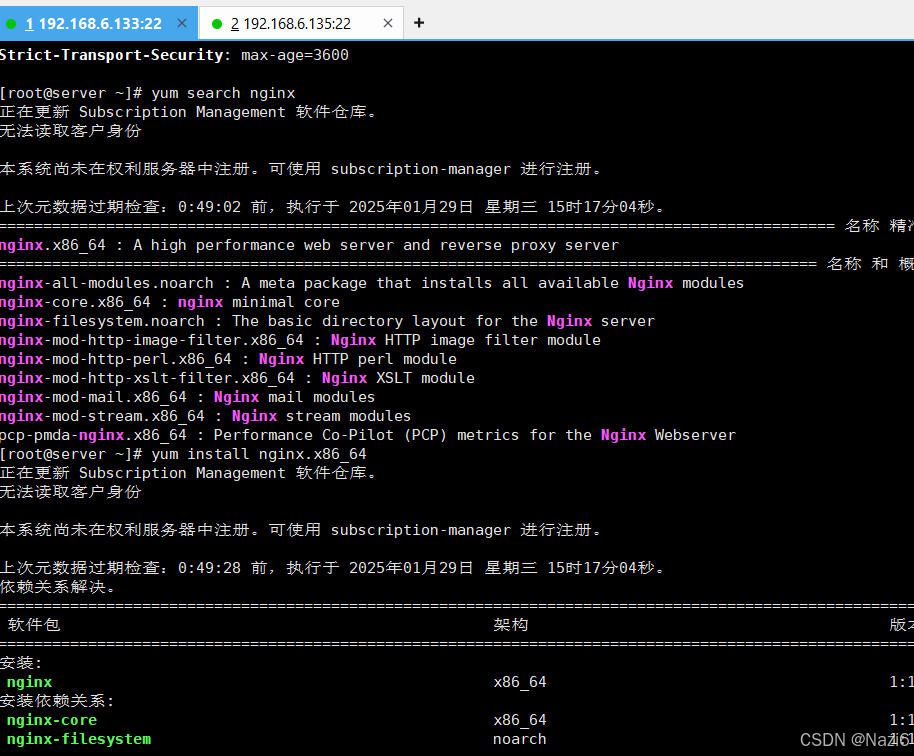Click 'nginx-mod-http-xslt-filter.x86_64' line
The height and width of the screenshot is (756, 914).
point(237,378)
